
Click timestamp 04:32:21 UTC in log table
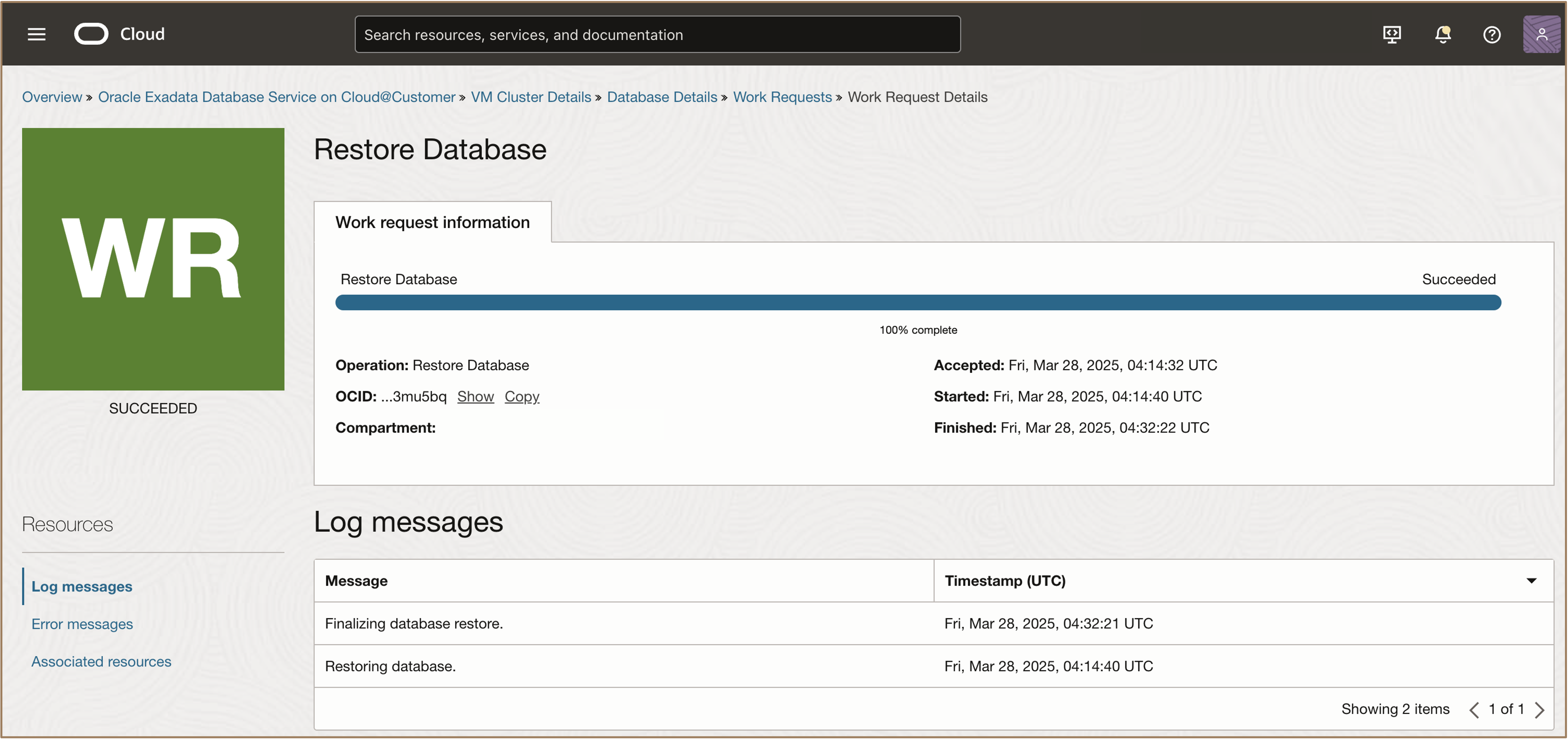1048,623
